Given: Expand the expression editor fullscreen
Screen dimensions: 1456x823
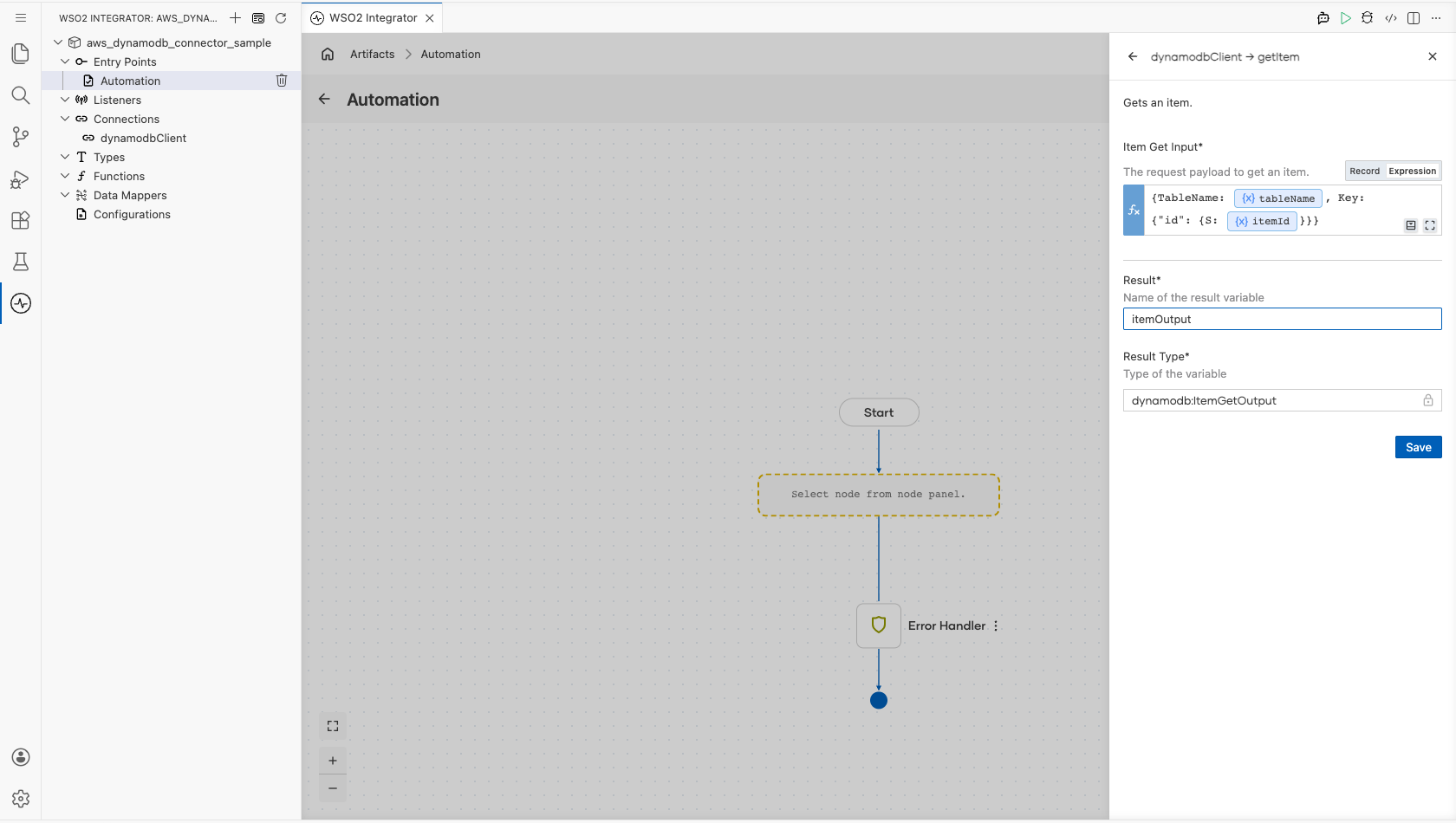Looking at the screenshot, I should pyautogui.click(x=1430, y=225).
